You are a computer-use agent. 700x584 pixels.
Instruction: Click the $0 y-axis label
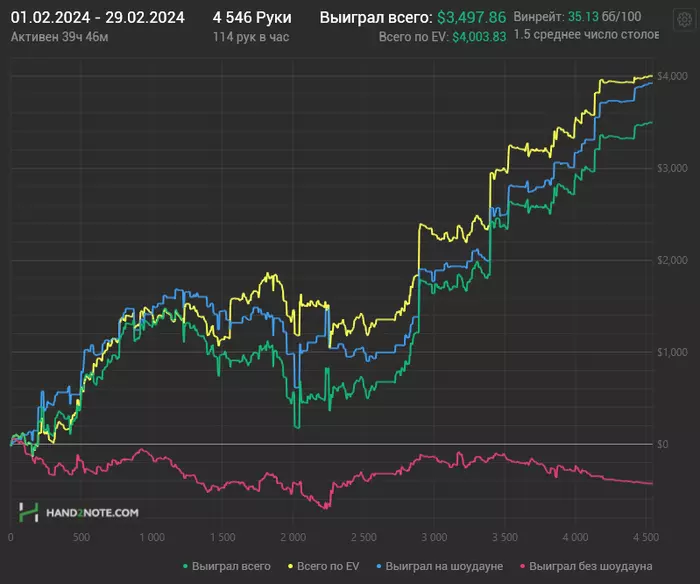(x=663, y=444)
